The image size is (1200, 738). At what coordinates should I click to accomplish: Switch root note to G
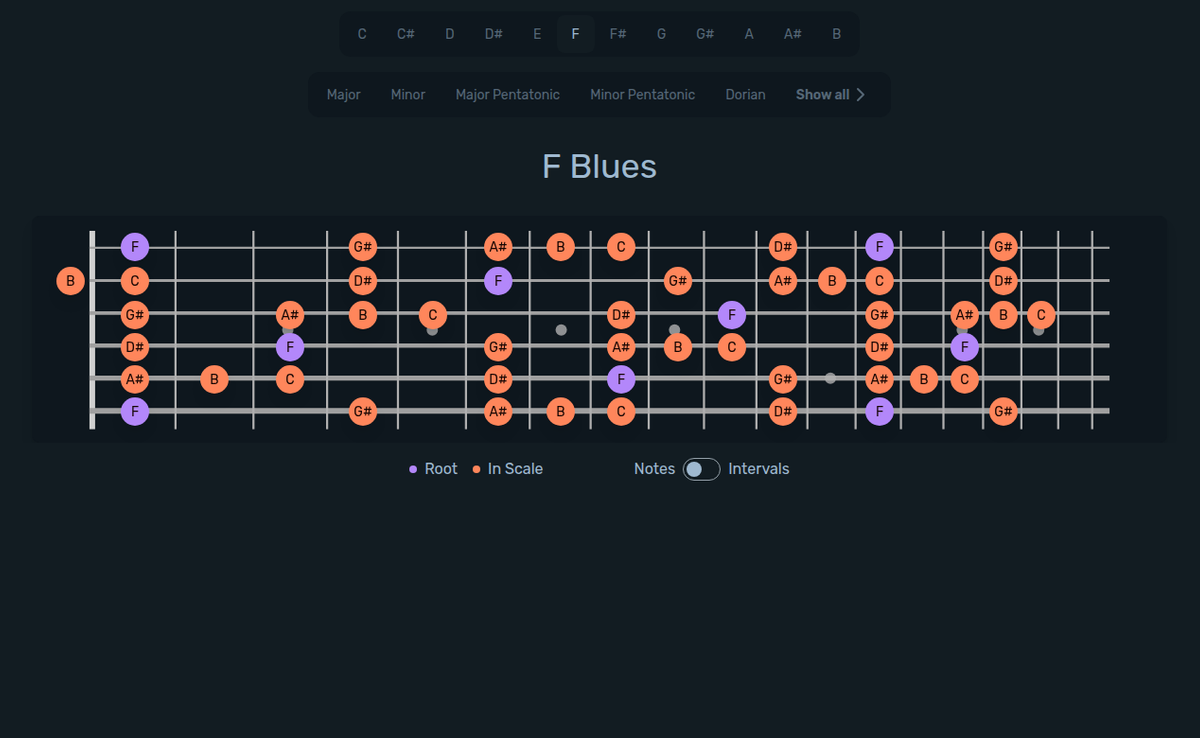[x=661, y=33]
